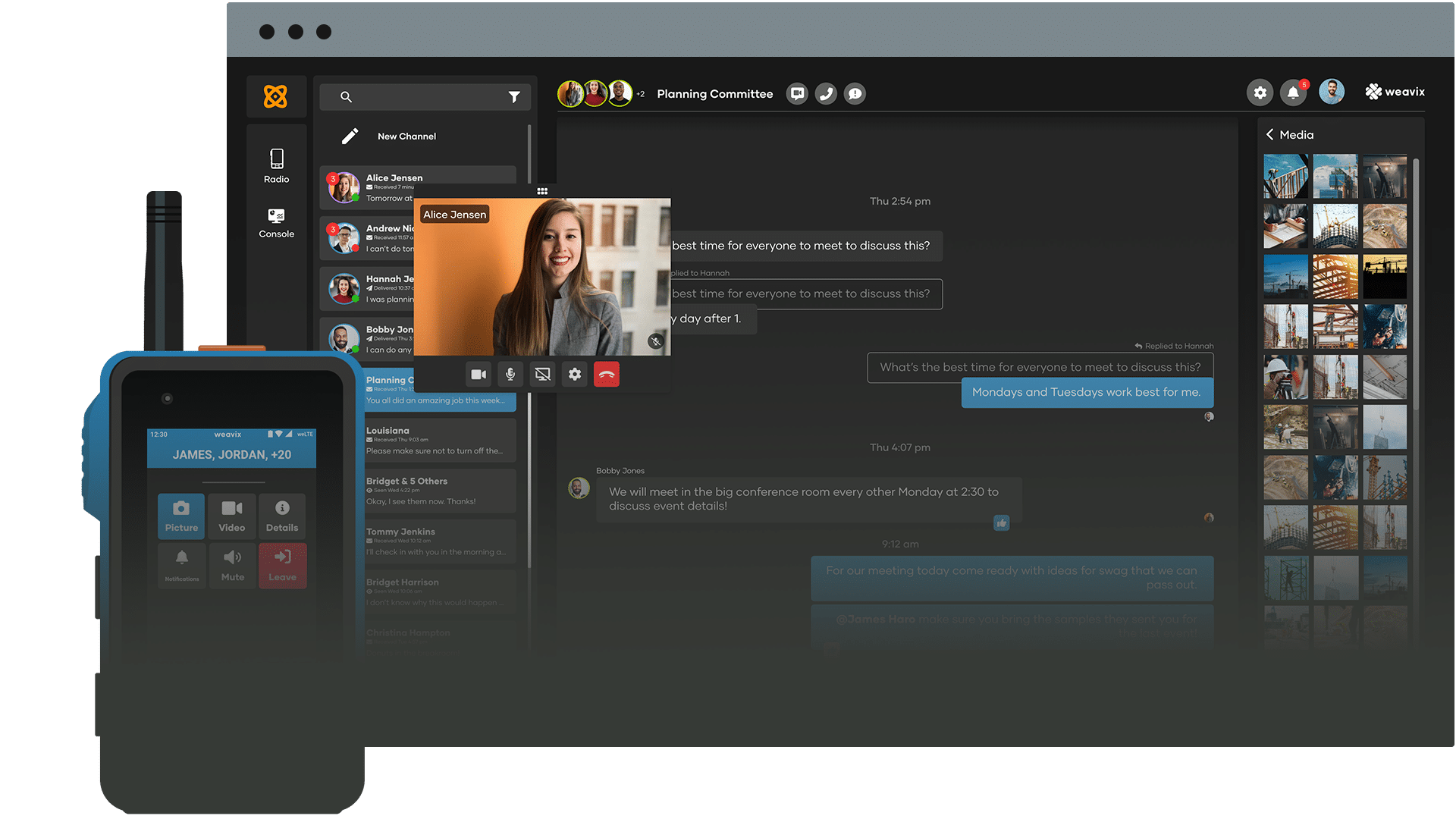Open the first construction photo thumbnail in Media
Image resolution: width=1456 pixels, height=819 pixels.
tap(1285, 176)
